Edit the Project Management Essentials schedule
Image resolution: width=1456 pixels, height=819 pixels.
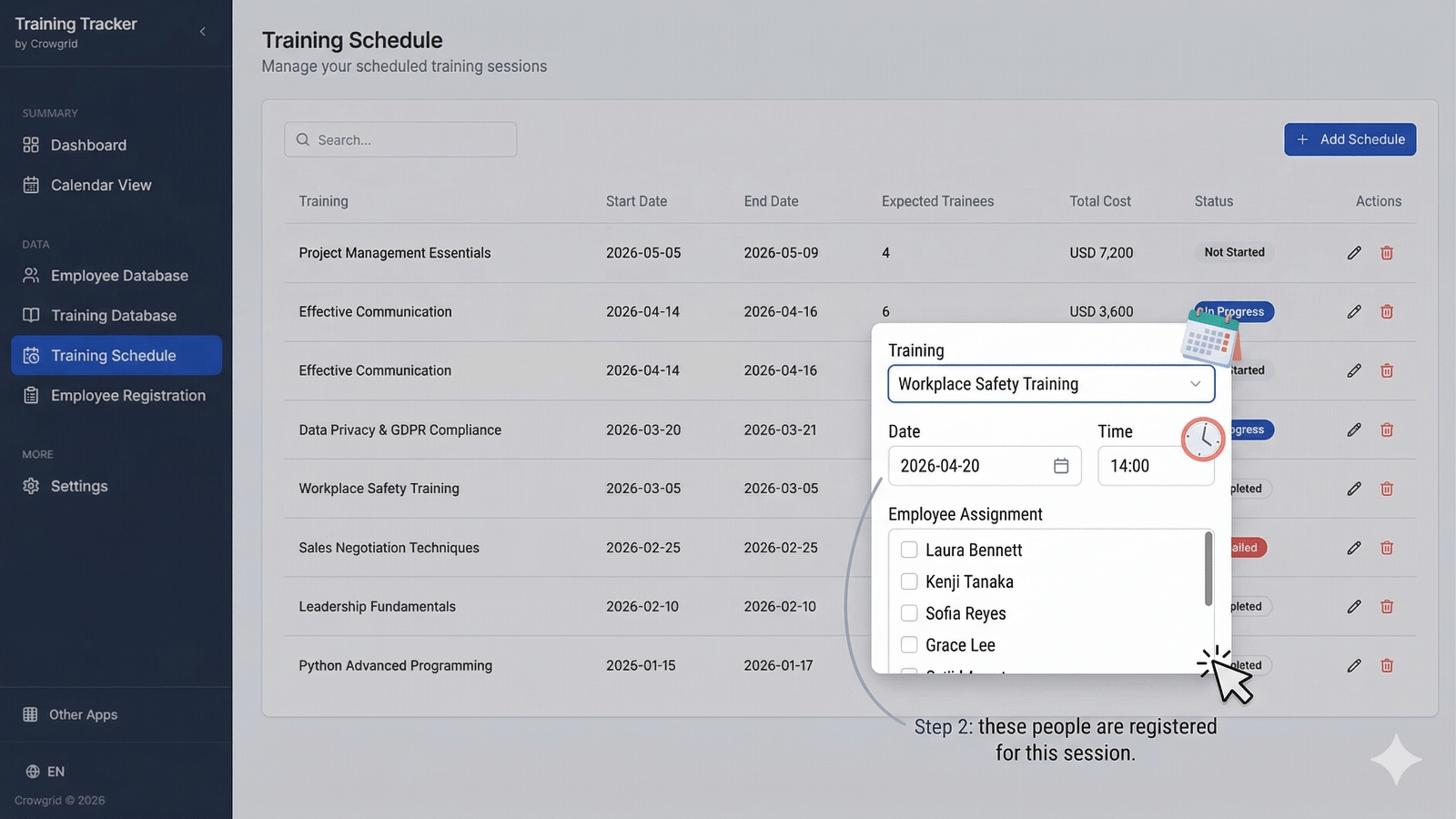tap(1354, 253)
